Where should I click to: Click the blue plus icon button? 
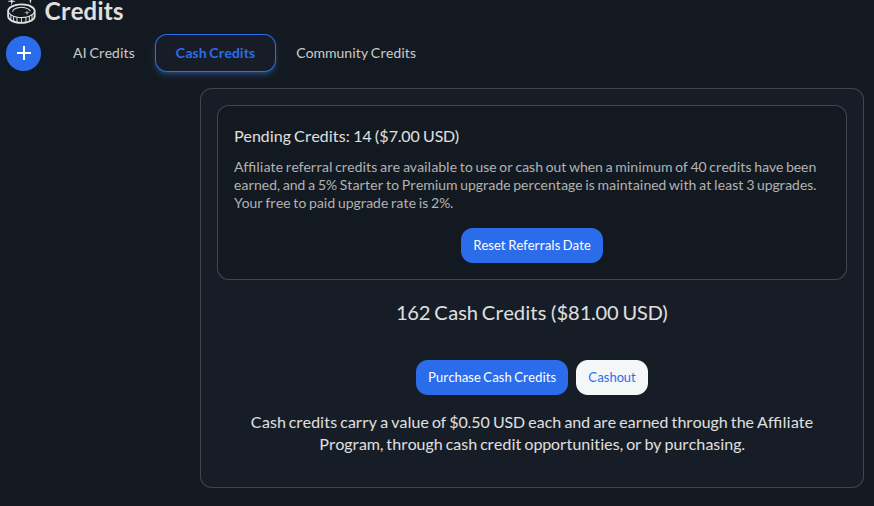click(23, 53)
